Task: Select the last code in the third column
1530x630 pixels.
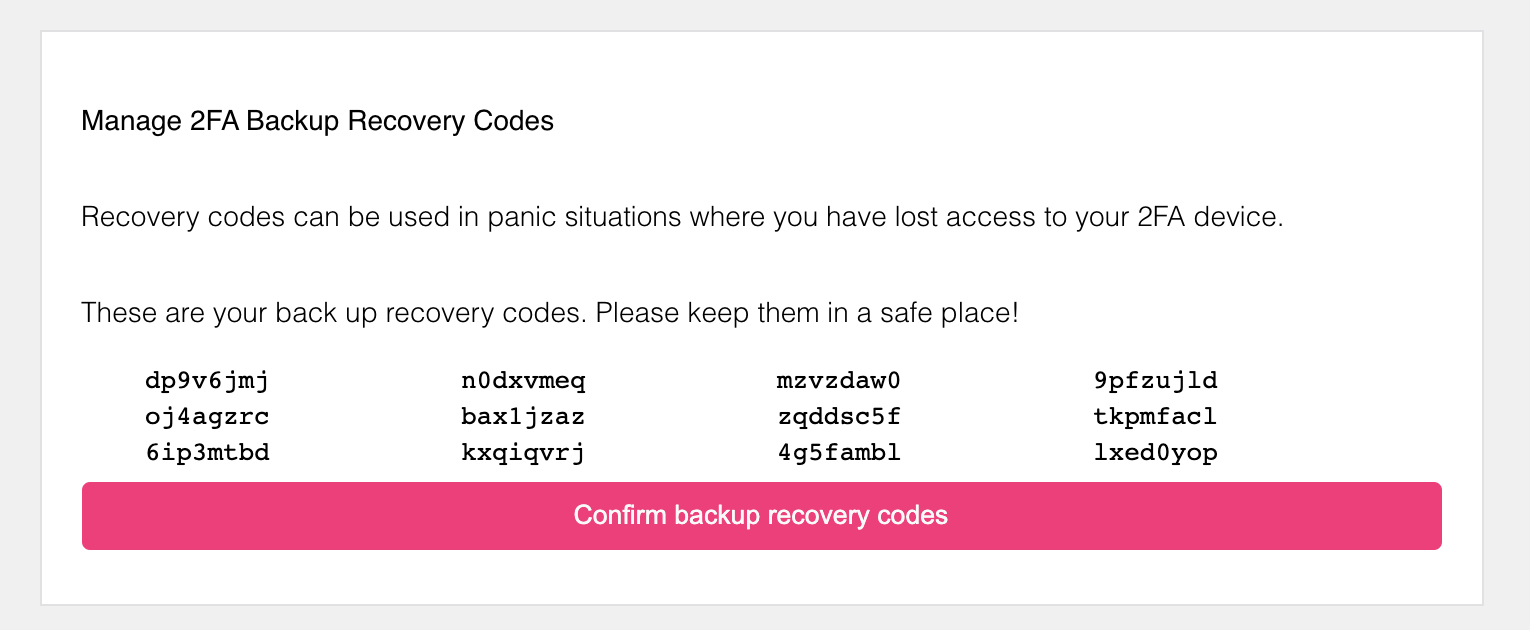Action: 838,452
